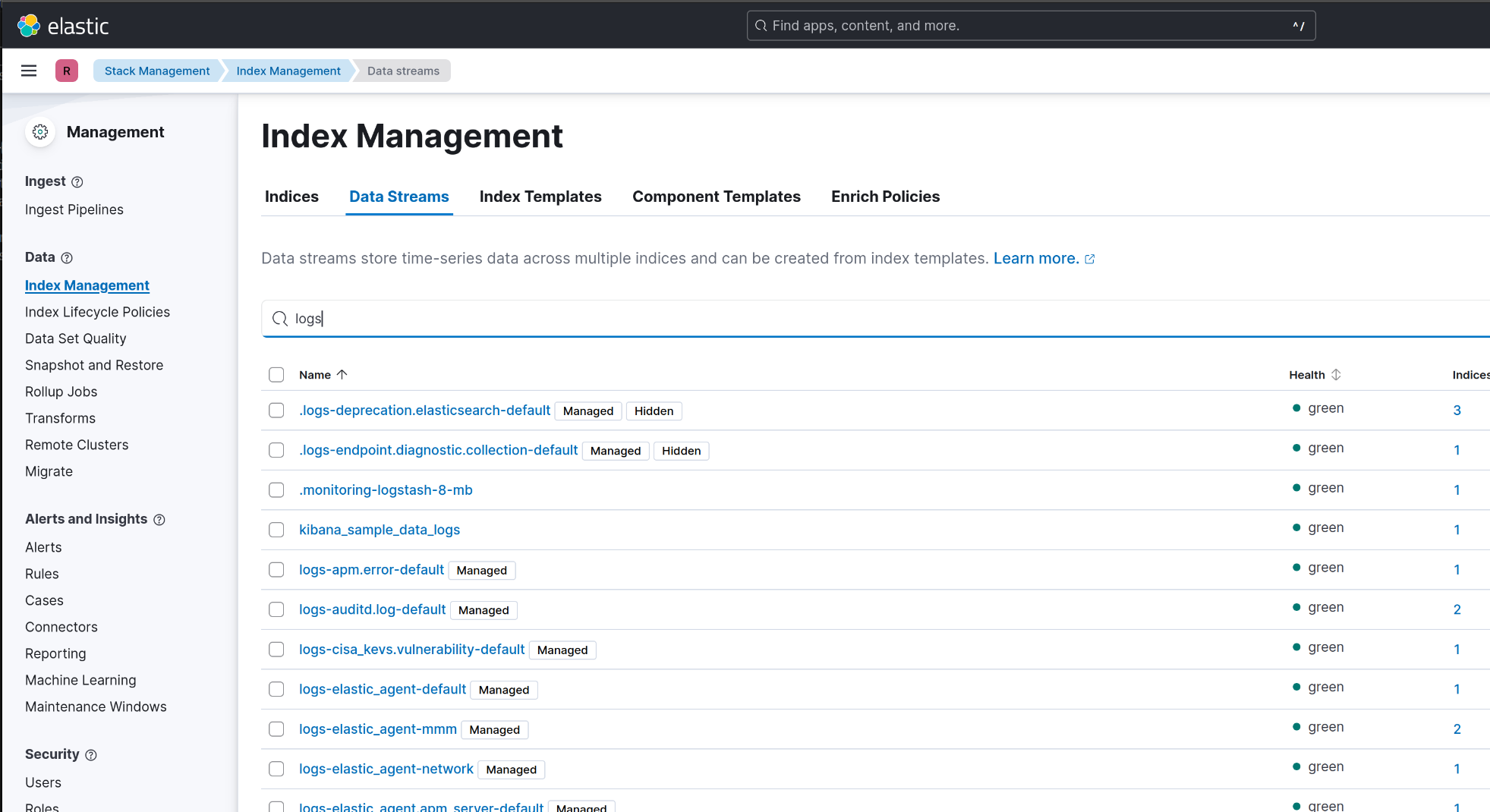The width and height of the screenshot is (1490, 812).
Task: Click the data streams filter field containing logs
Action: (x=875, y=319)
